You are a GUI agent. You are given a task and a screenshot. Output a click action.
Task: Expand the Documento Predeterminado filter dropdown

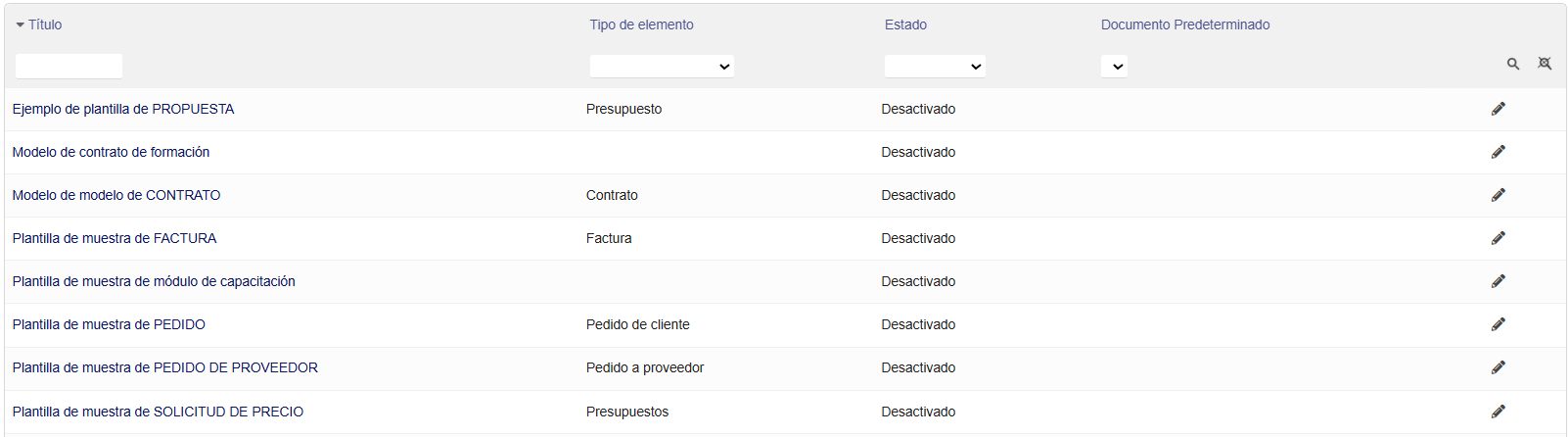1114,66
